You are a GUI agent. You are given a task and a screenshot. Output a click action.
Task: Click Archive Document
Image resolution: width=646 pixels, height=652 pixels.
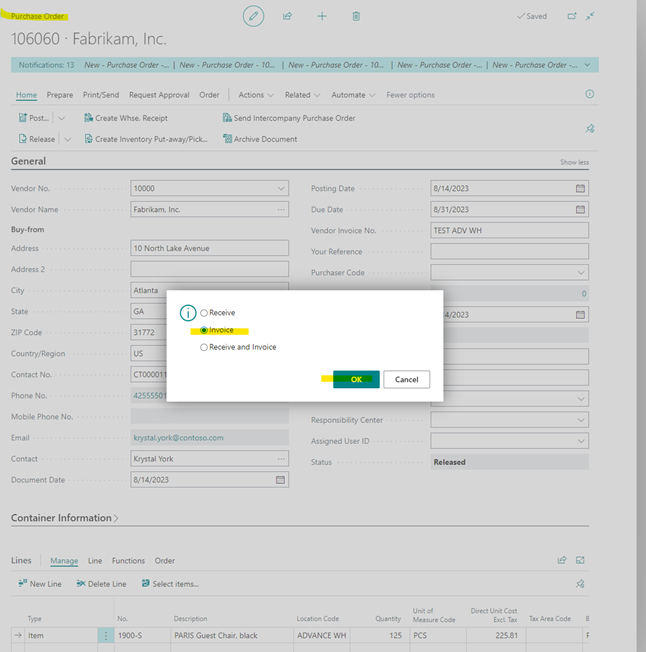260,139
